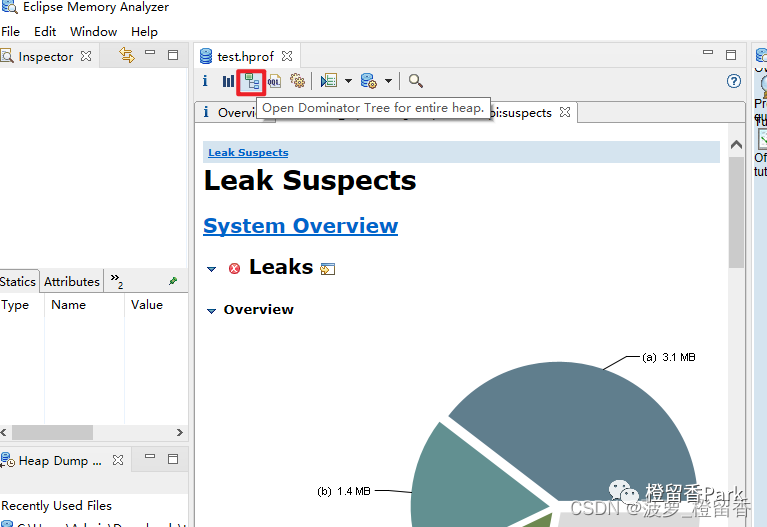Click the '(b) 1.4 MB' chart label
Image resolution: width=767 pixels, height=527 pixels.
[x=344, y=491]
